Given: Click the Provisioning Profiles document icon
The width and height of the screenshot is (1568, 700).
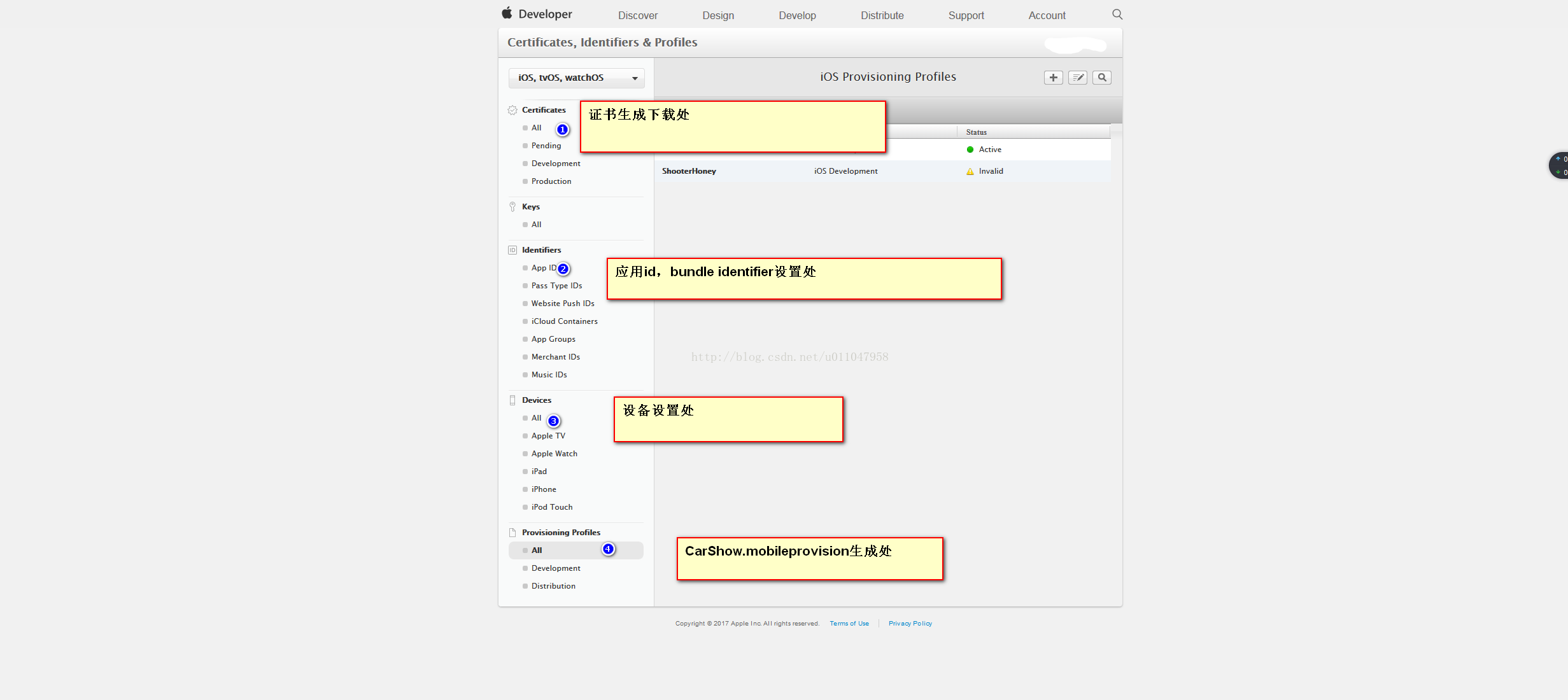Looking at the screenshot, I should tap(512, 533).
